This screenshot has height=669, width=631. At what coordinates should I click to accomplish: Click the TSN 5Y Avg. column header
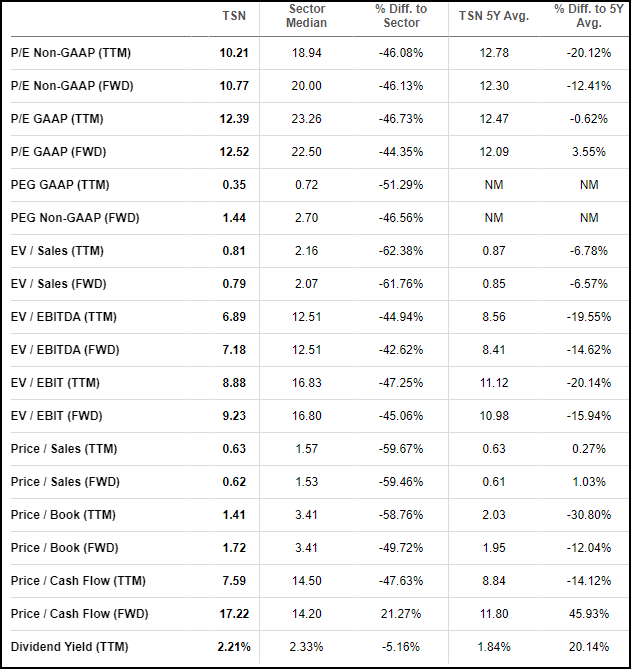tap(494, 16)
